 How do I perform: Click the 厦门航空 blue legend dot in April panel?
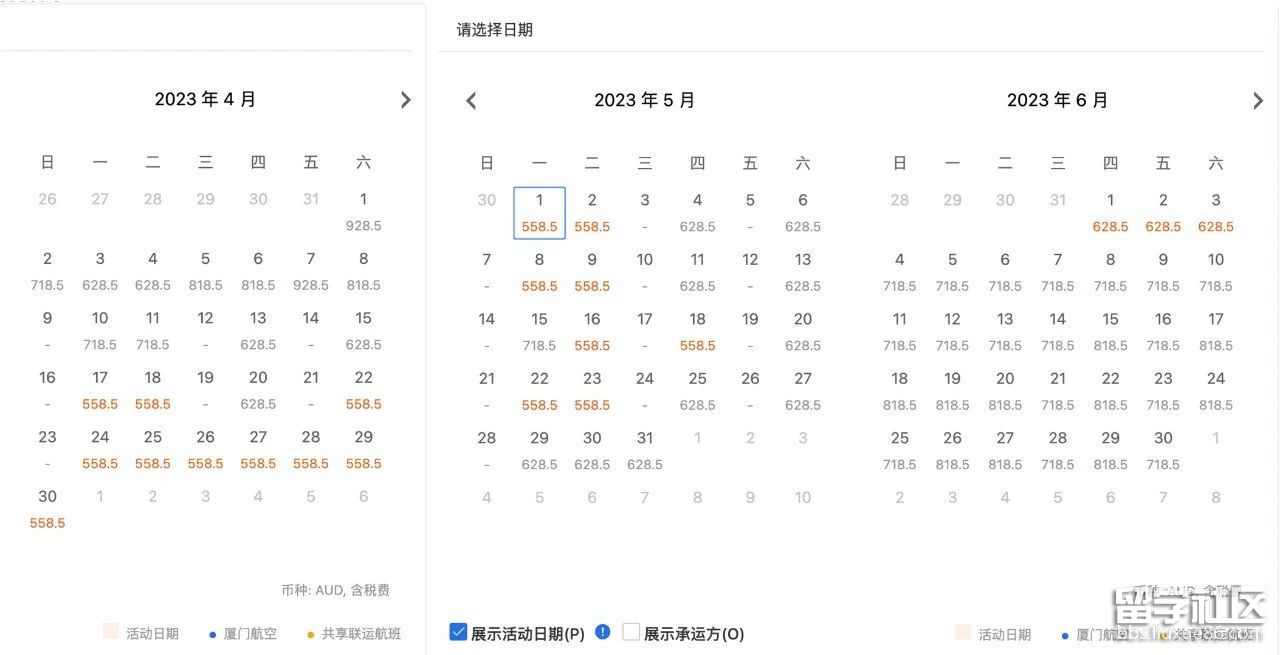[213, 634]
